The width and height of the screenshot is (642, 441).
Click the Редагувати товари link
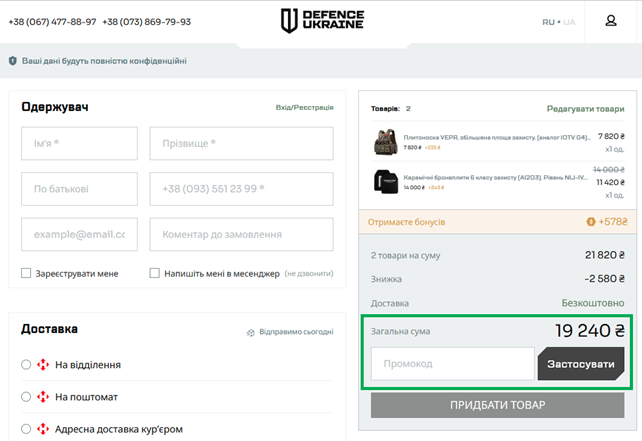(x=585, y=108)
